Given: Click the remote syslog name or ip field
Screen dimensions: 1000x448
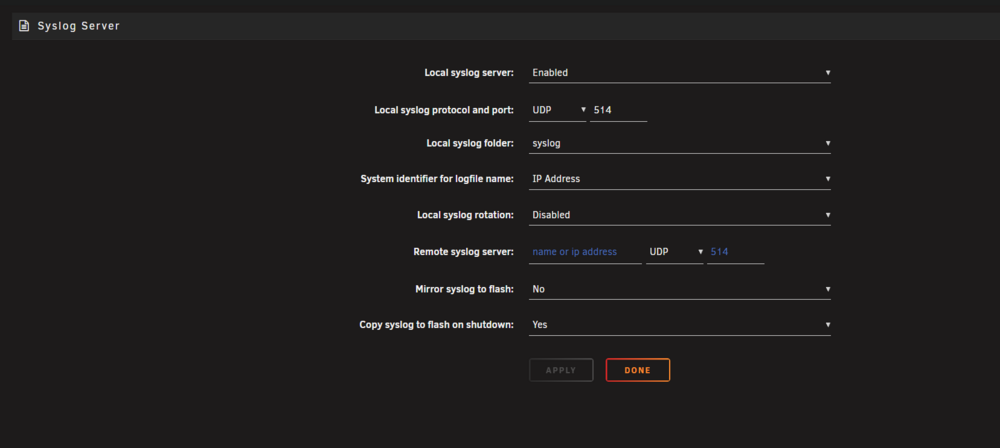Looking at the screenshot, I should tap(585, 252).
